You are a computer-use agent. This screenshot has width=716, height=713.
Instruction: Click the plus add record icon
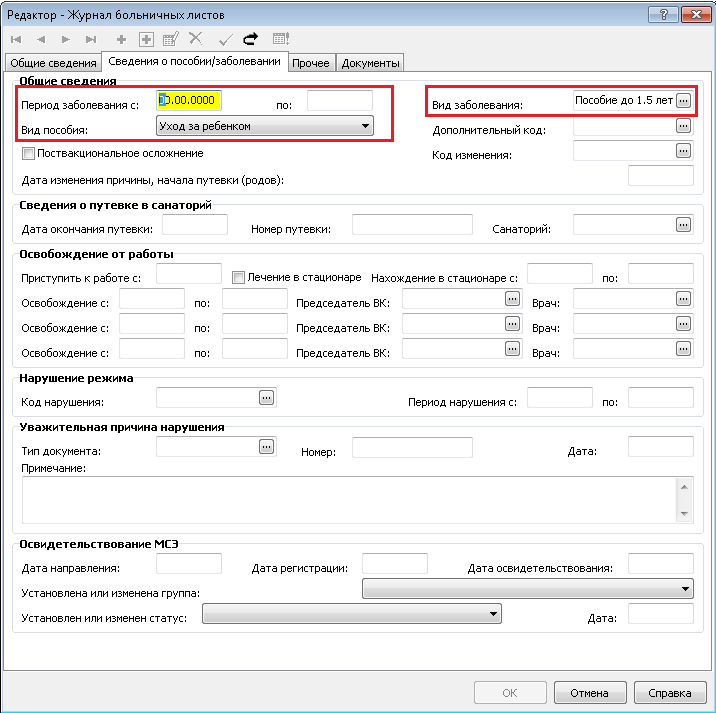point(121,39)
